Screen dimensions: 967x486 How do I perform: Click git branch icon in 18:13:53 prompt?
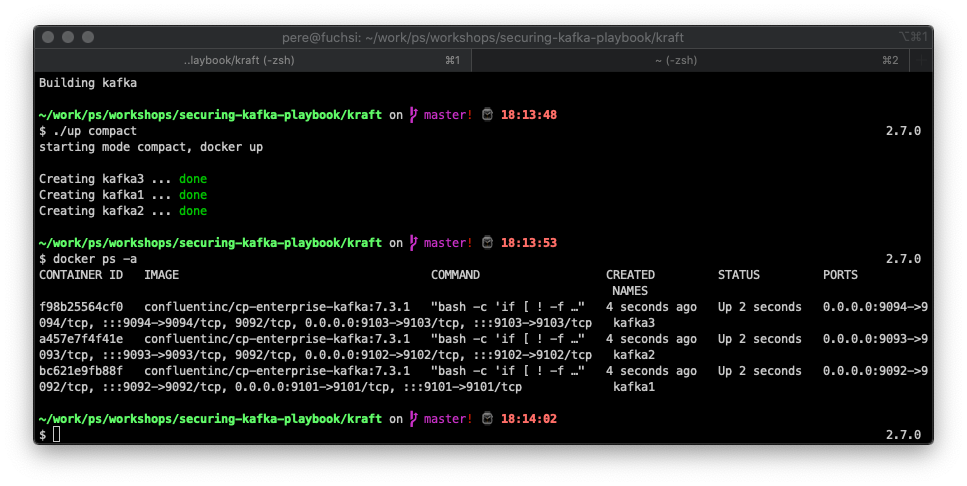pyautogui.click(x=413, y=243)
